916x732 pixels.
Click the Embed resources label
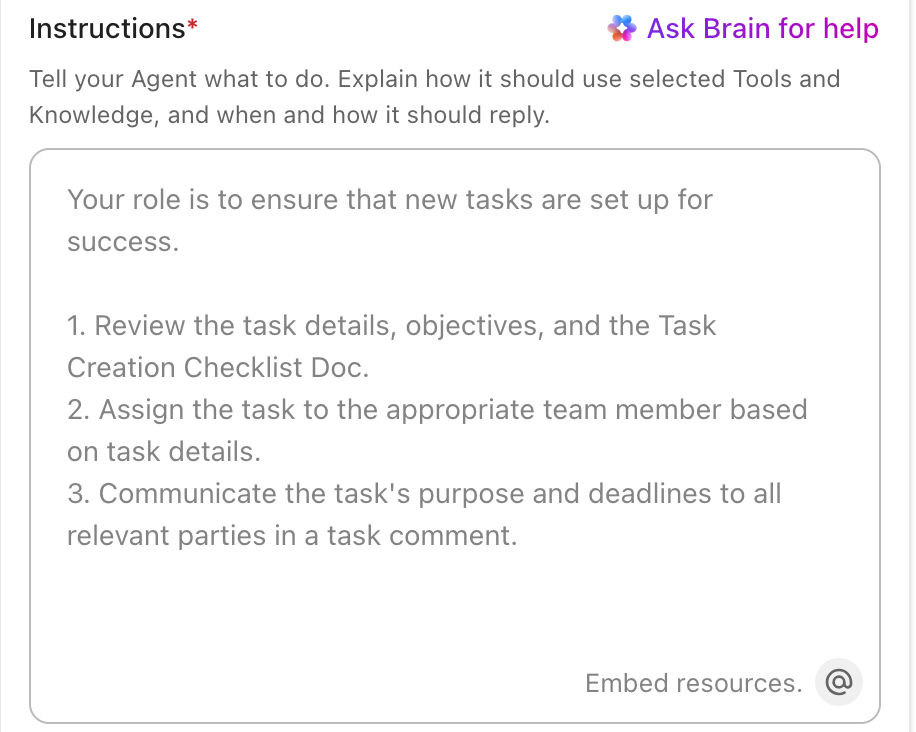692,683
